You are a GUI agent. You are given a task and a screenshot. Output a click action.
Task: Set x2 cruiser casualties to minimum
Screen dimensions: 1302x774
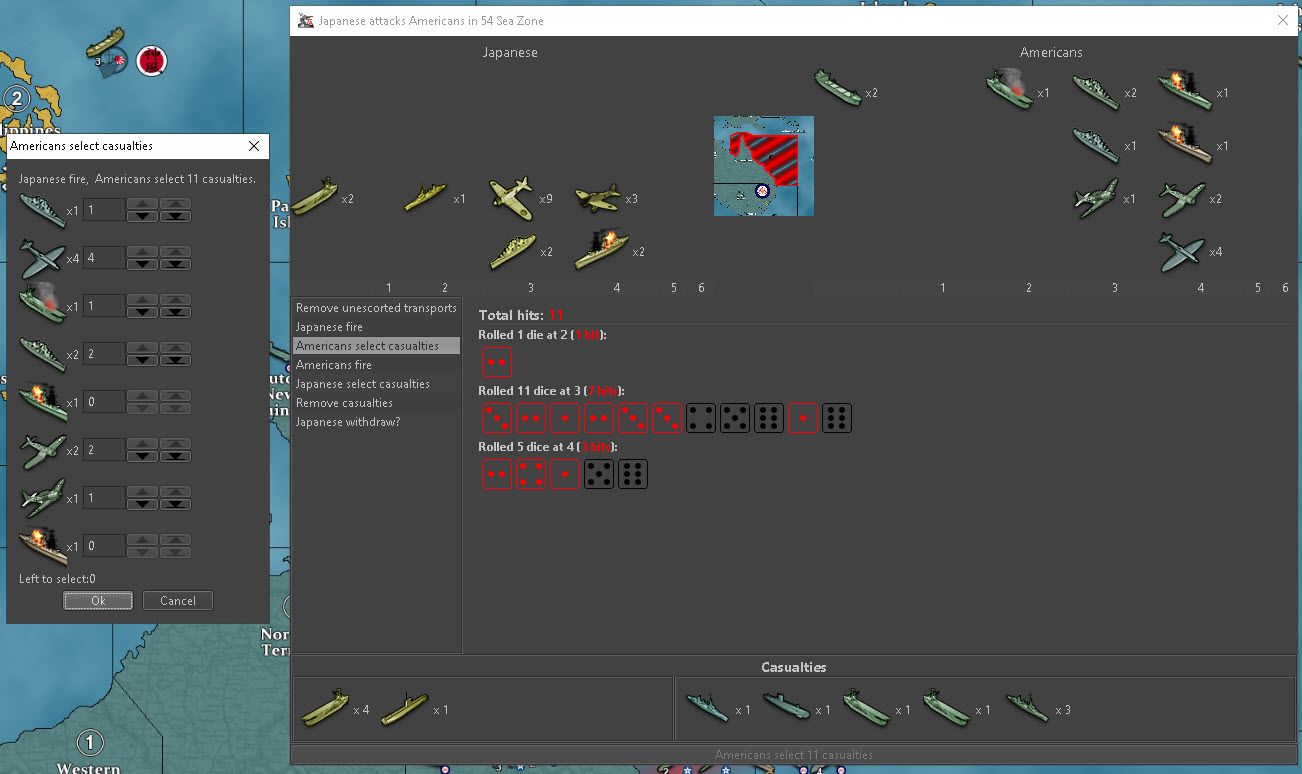176,360
